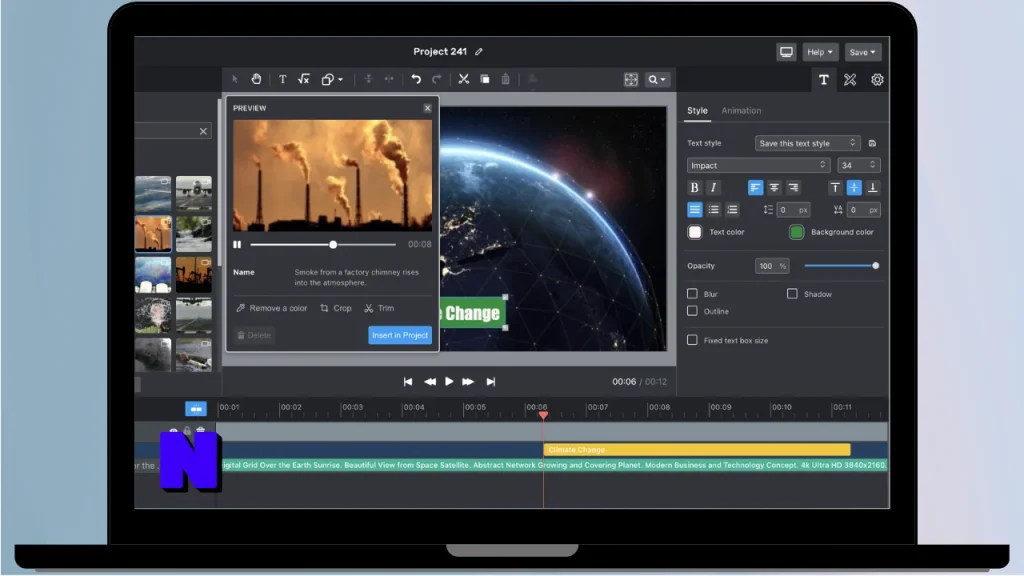The width and height of the screenshot is (1024, 576).
Task: Select plain paragraph list style
Action: 694,210
